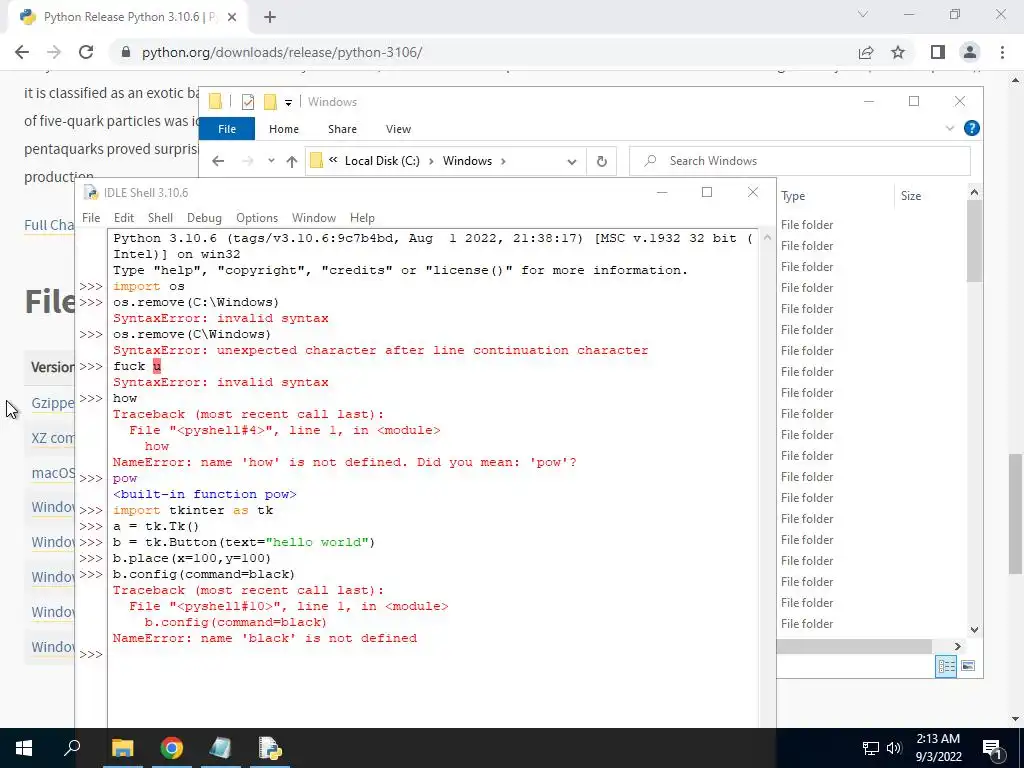
Task: Click the taskbar clock showing 2:13 AM
Action: coord(938,748)
